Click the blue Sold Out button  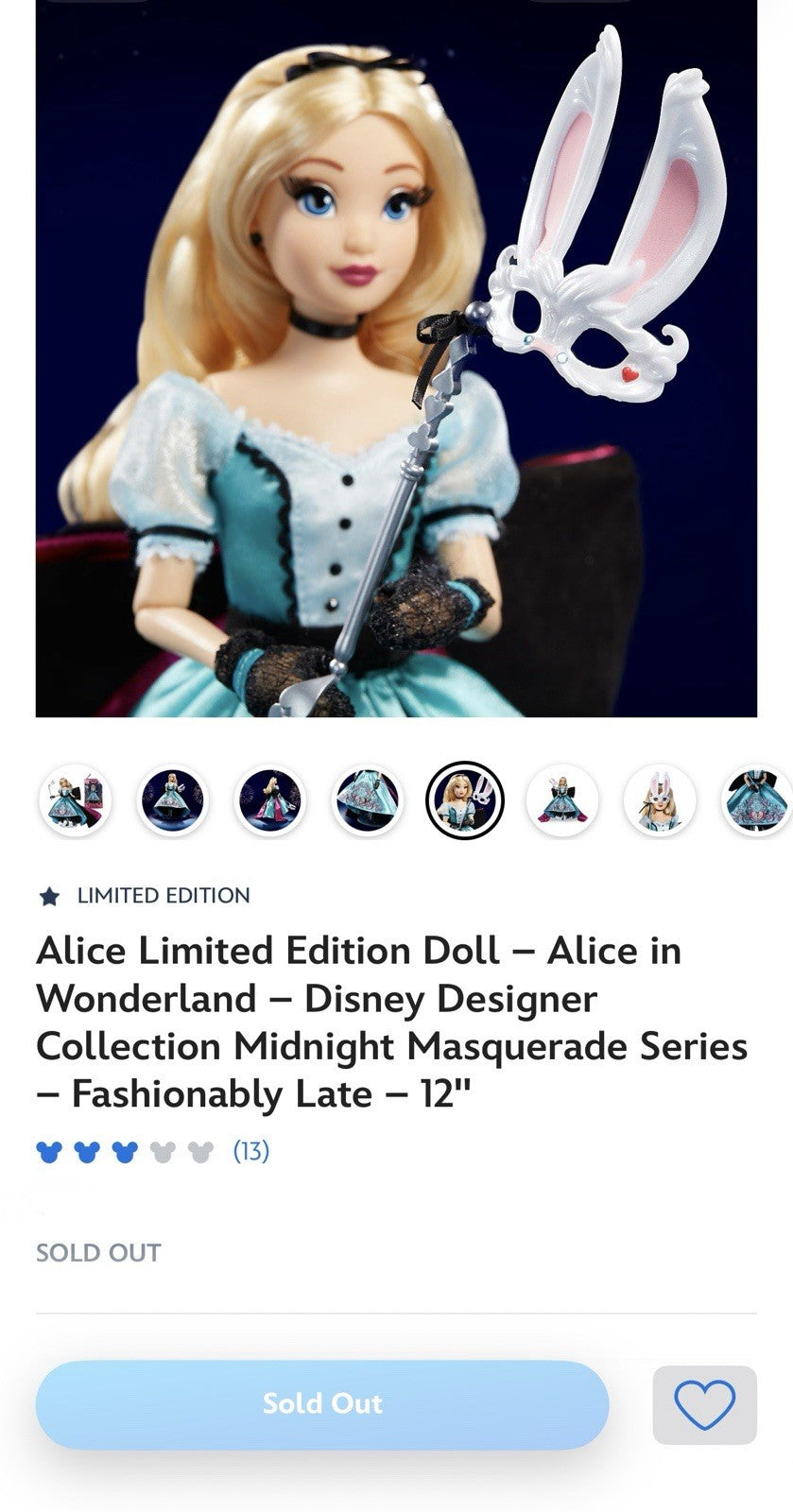pos(322,1404)
